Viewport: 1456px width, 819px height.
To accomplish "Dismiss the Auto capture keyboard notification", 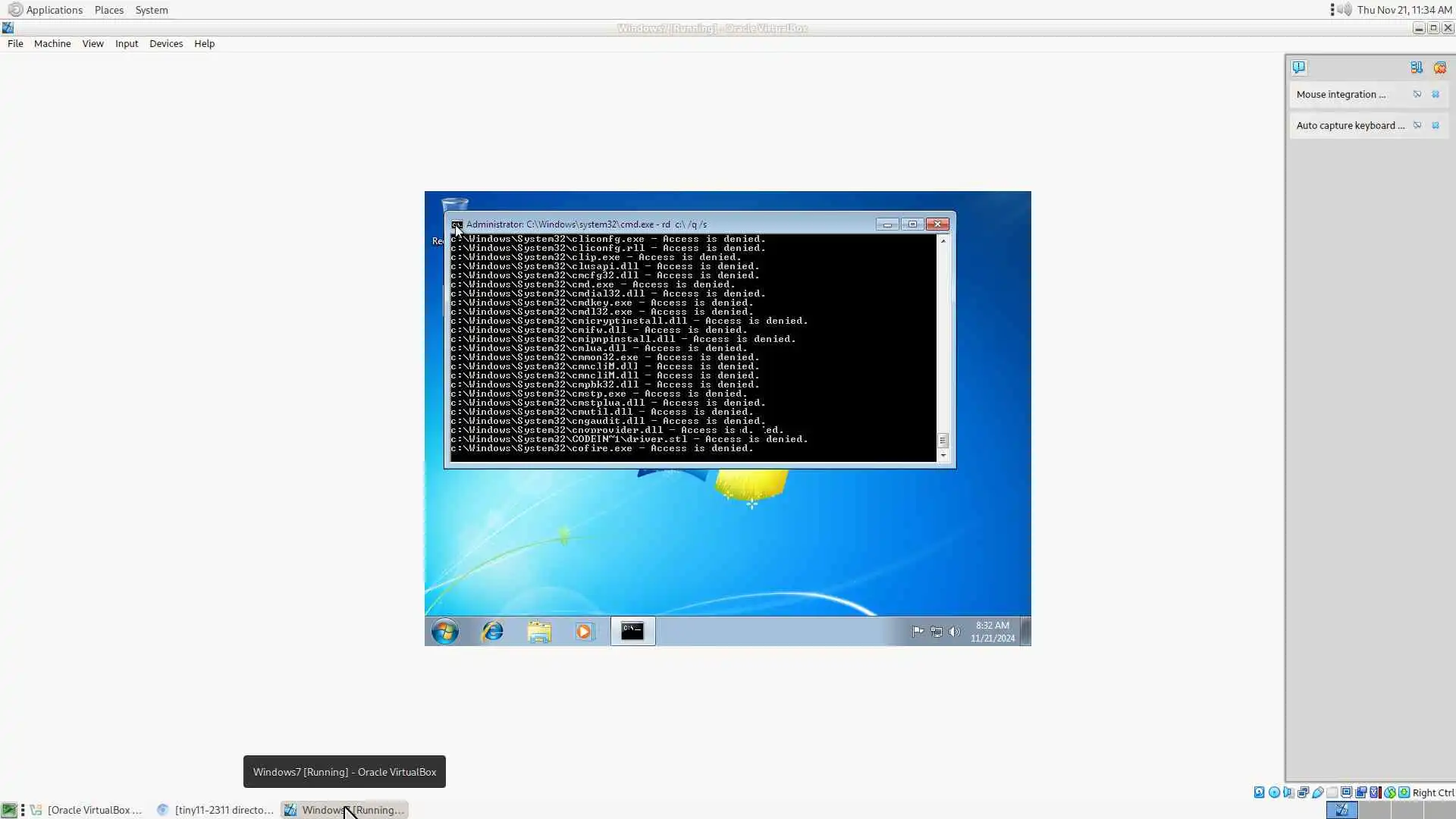I will tap(1436, 125).
